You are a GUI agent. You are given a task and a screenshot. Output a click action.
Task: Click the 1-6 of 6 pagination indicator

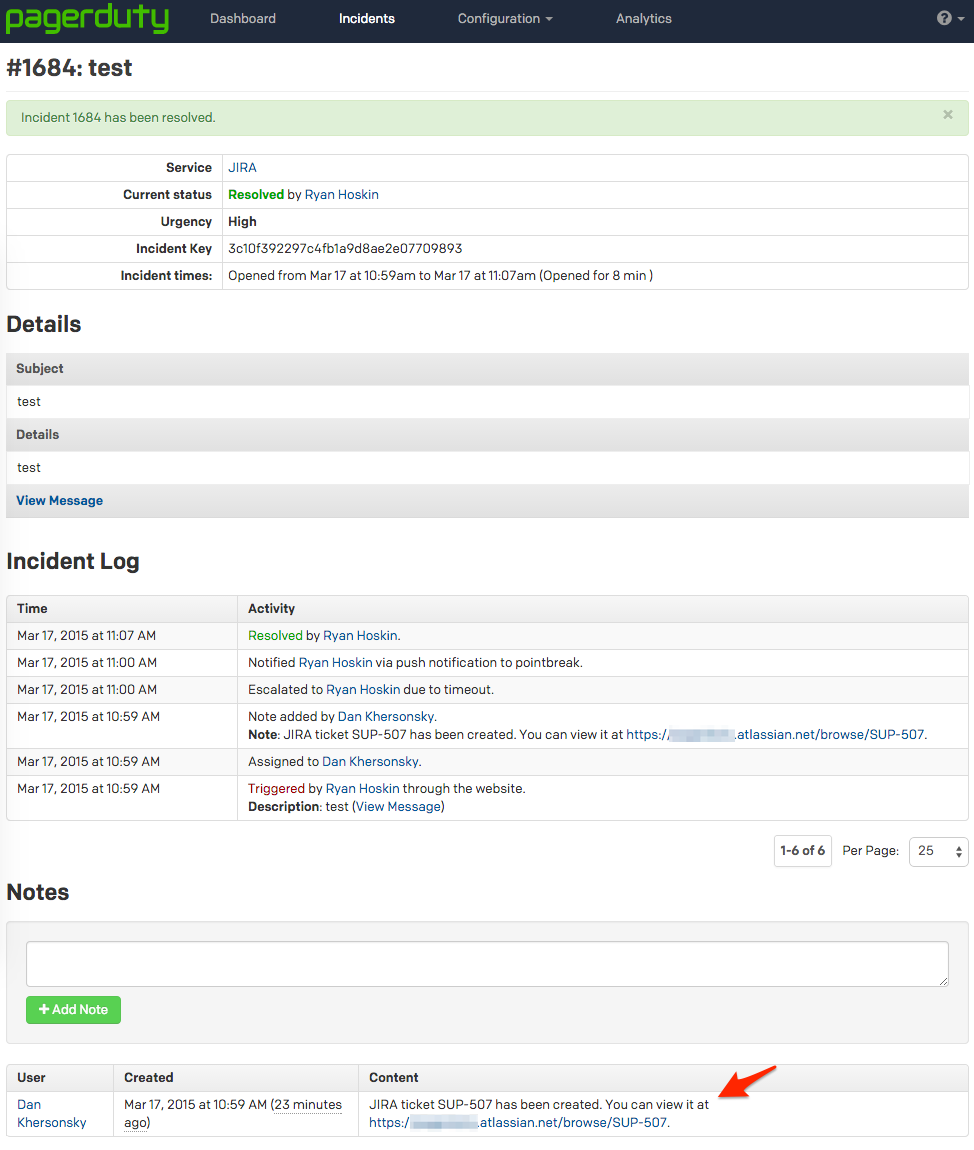pyautogui.click(x=802, y=851)
